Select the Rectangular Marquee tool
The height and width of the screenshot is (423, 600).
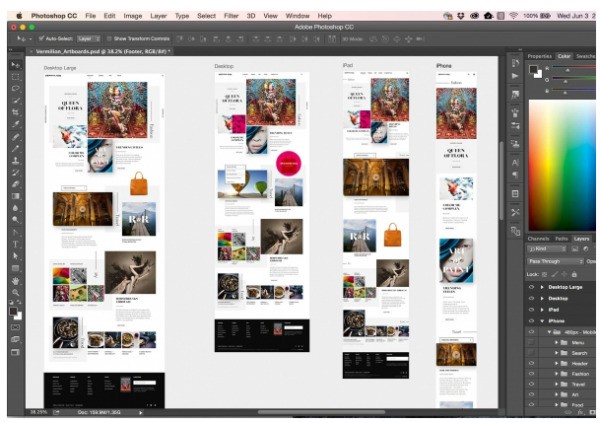tap(15, 77)
